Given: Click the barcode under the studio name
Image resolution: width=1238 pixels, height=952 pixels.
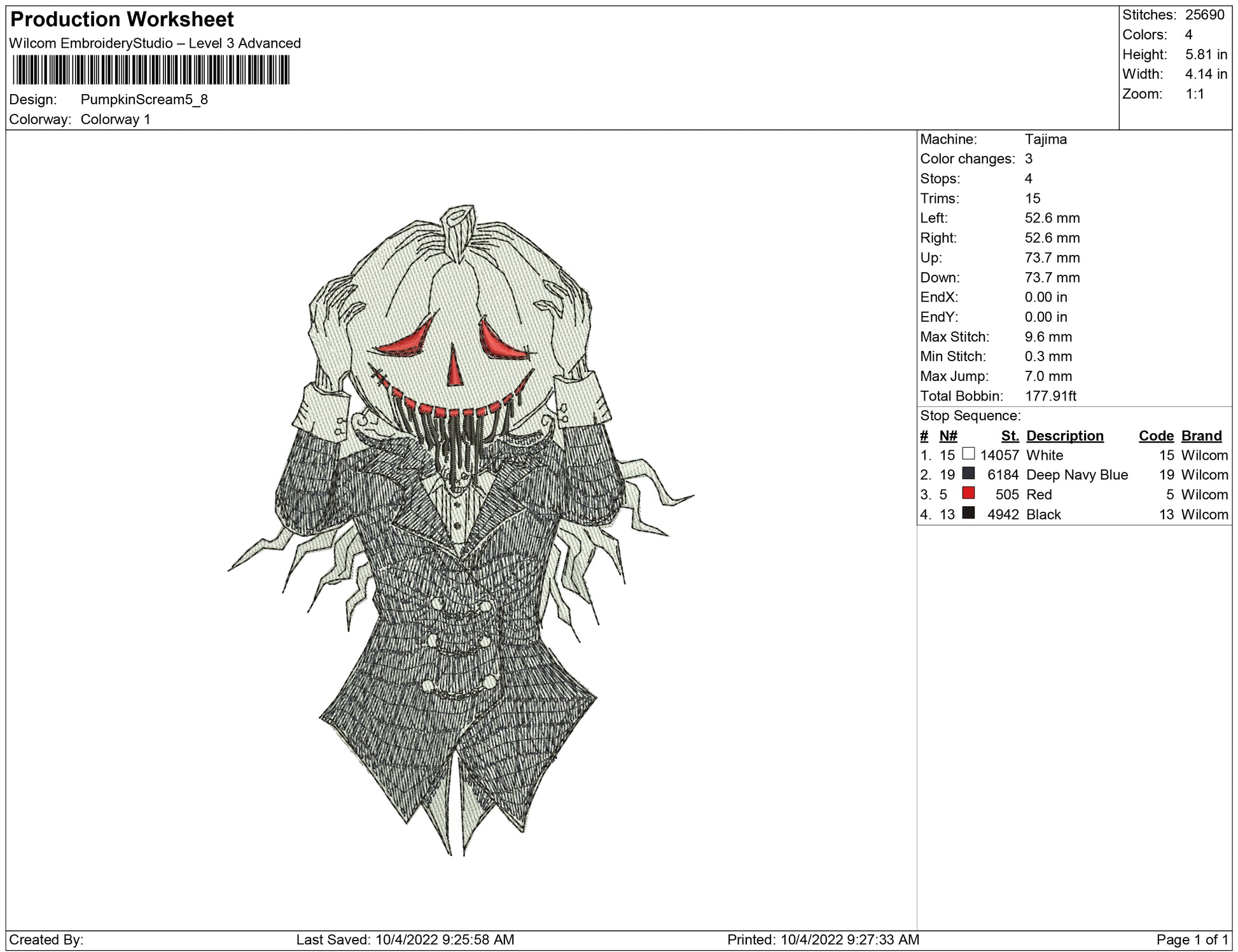Looking at the screenshot, I should (151, 70).
